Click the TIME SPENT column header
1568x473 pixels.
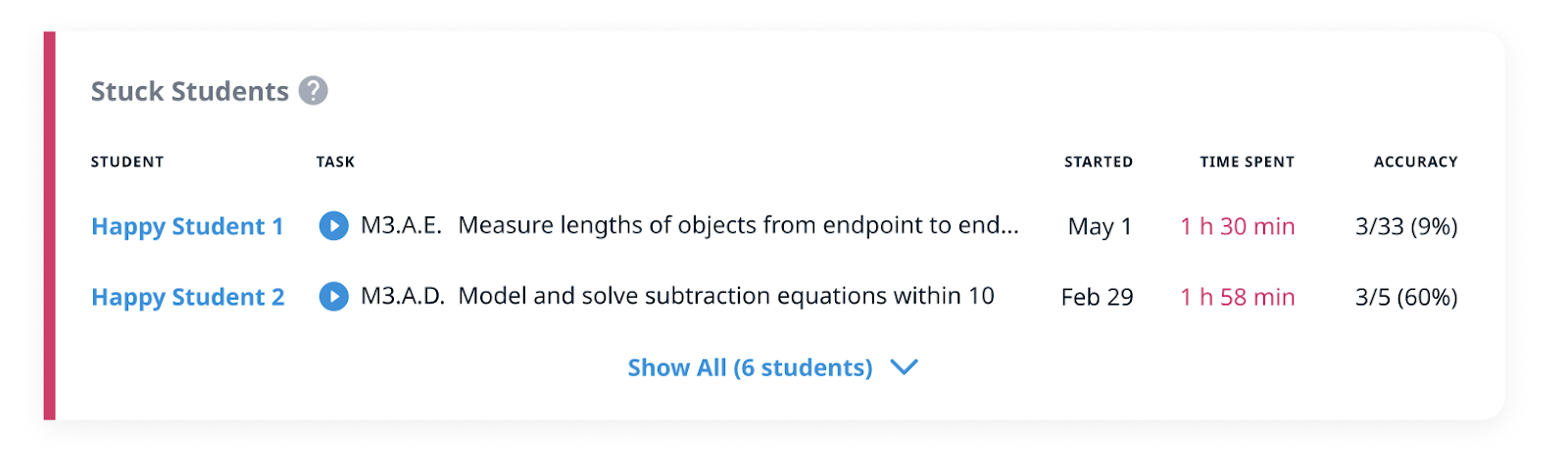[x=1247, y=162]
